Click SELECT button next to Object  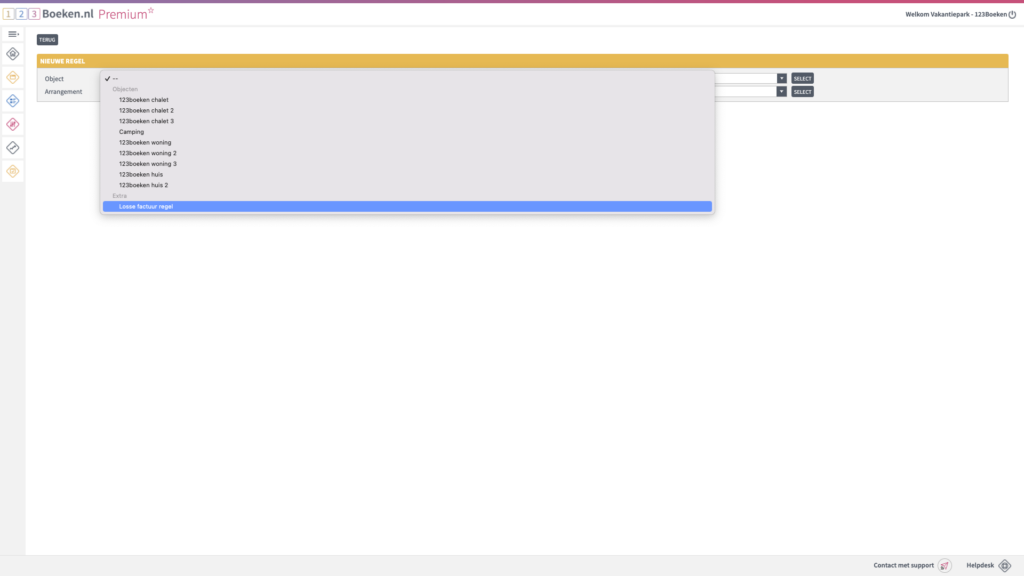click(802, 78)
